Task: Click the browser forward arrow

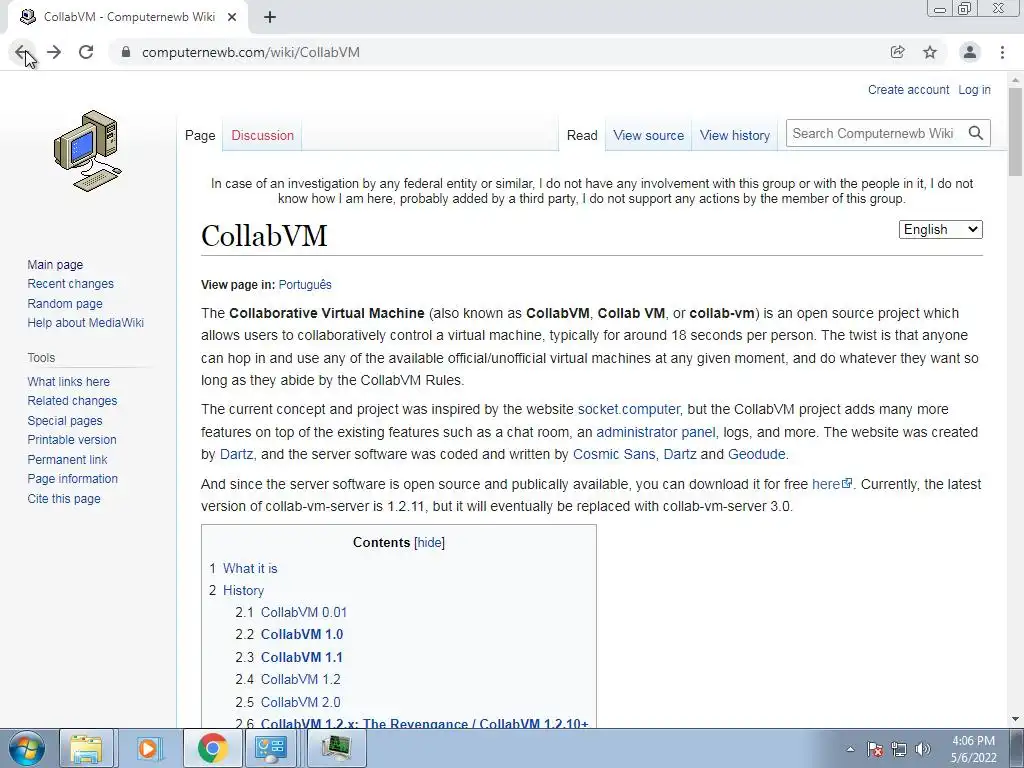Action: pos(54,52)
